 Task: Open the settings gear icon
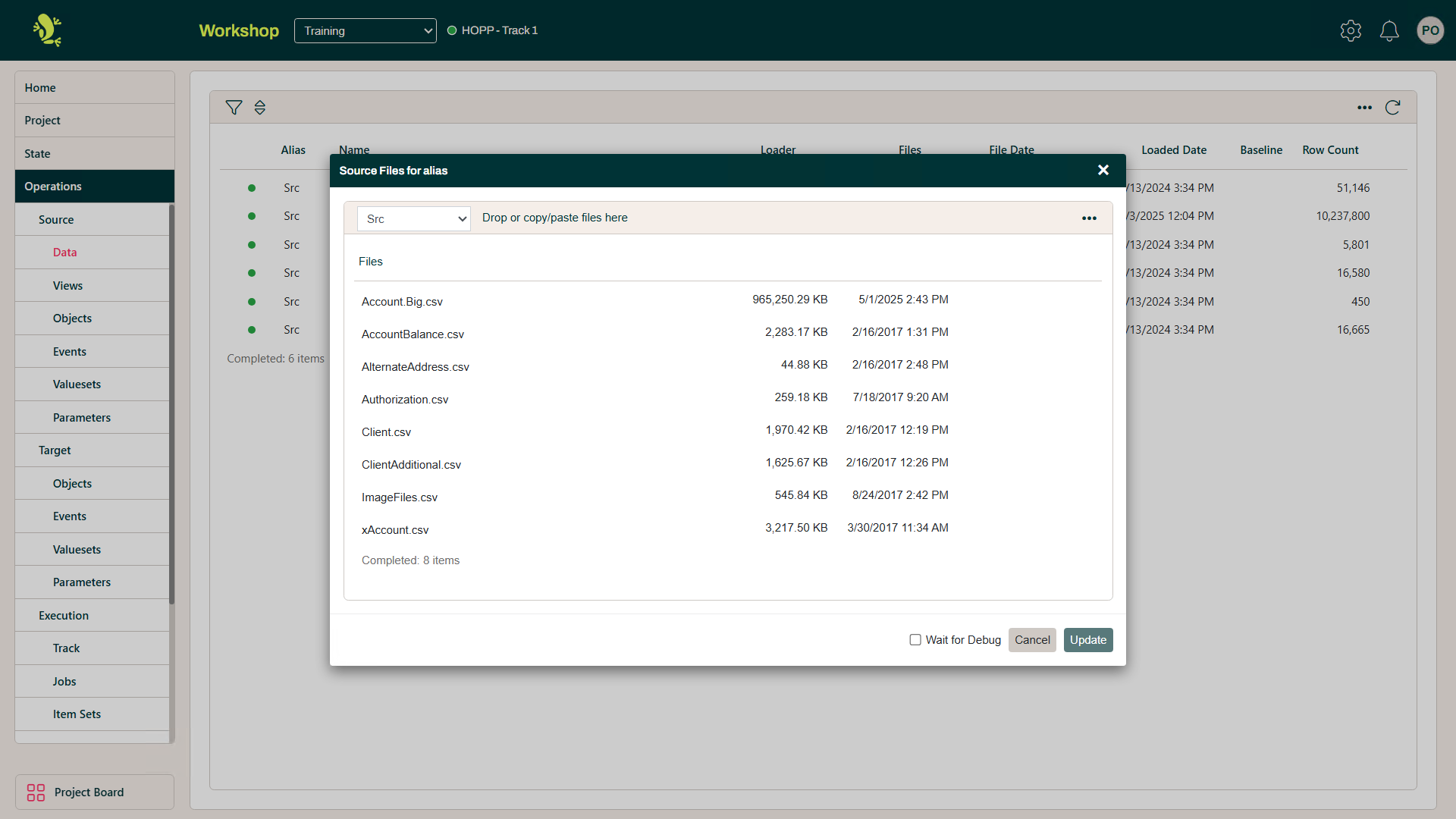click(1351, 30)
